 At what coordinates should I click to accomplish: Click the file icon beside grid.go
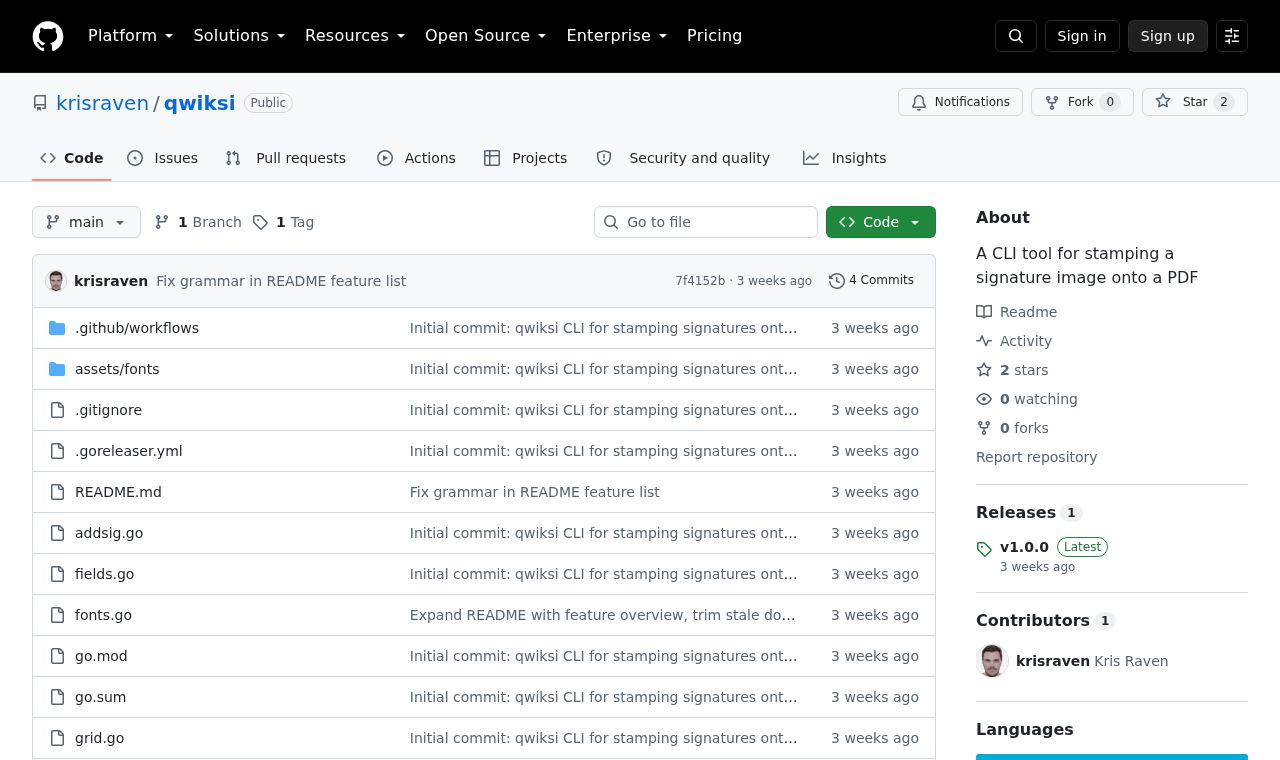pos(57,738)
